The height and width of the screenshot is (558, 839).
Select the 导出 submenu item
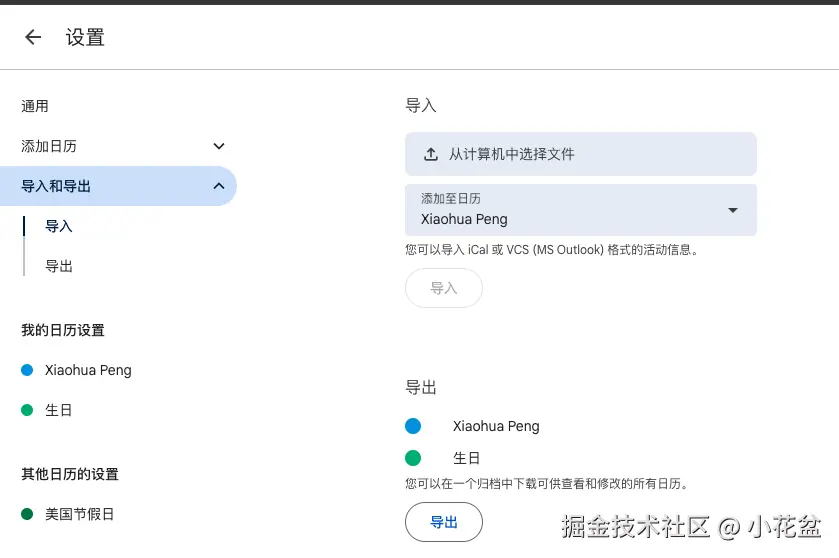pyautogui.click(x=59, y=266)
